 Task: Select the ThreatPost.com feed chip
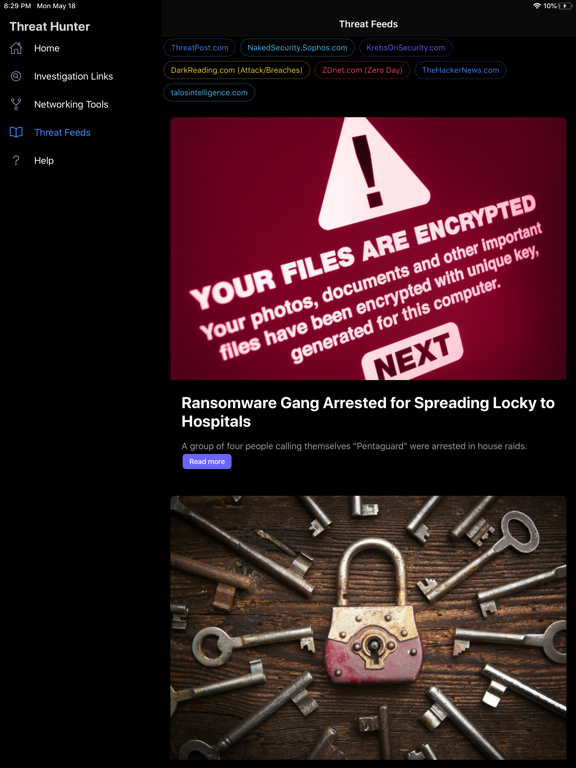pos(199,48)
